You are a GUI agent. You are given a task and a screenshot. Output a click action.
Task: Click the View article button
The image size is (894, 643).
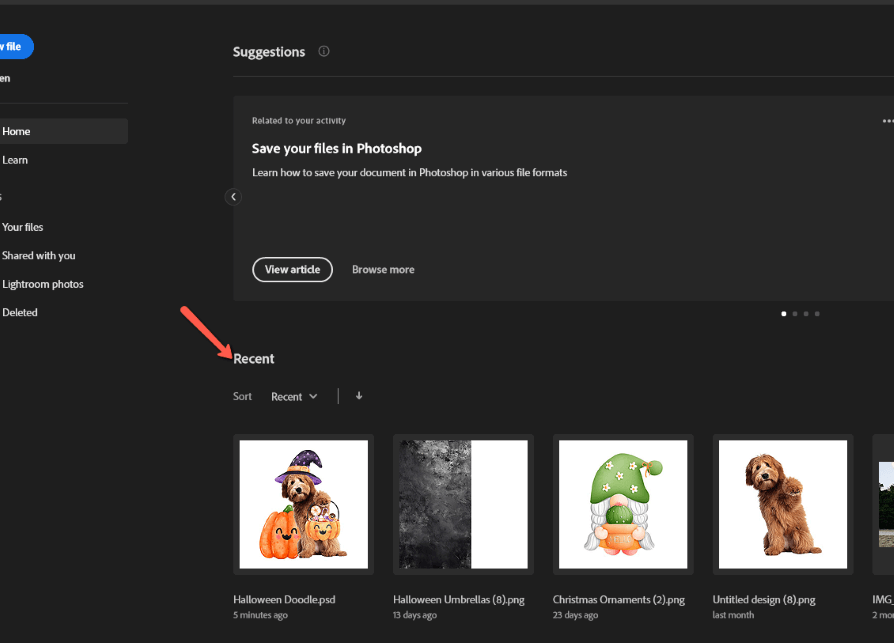[x=292, y=269]
